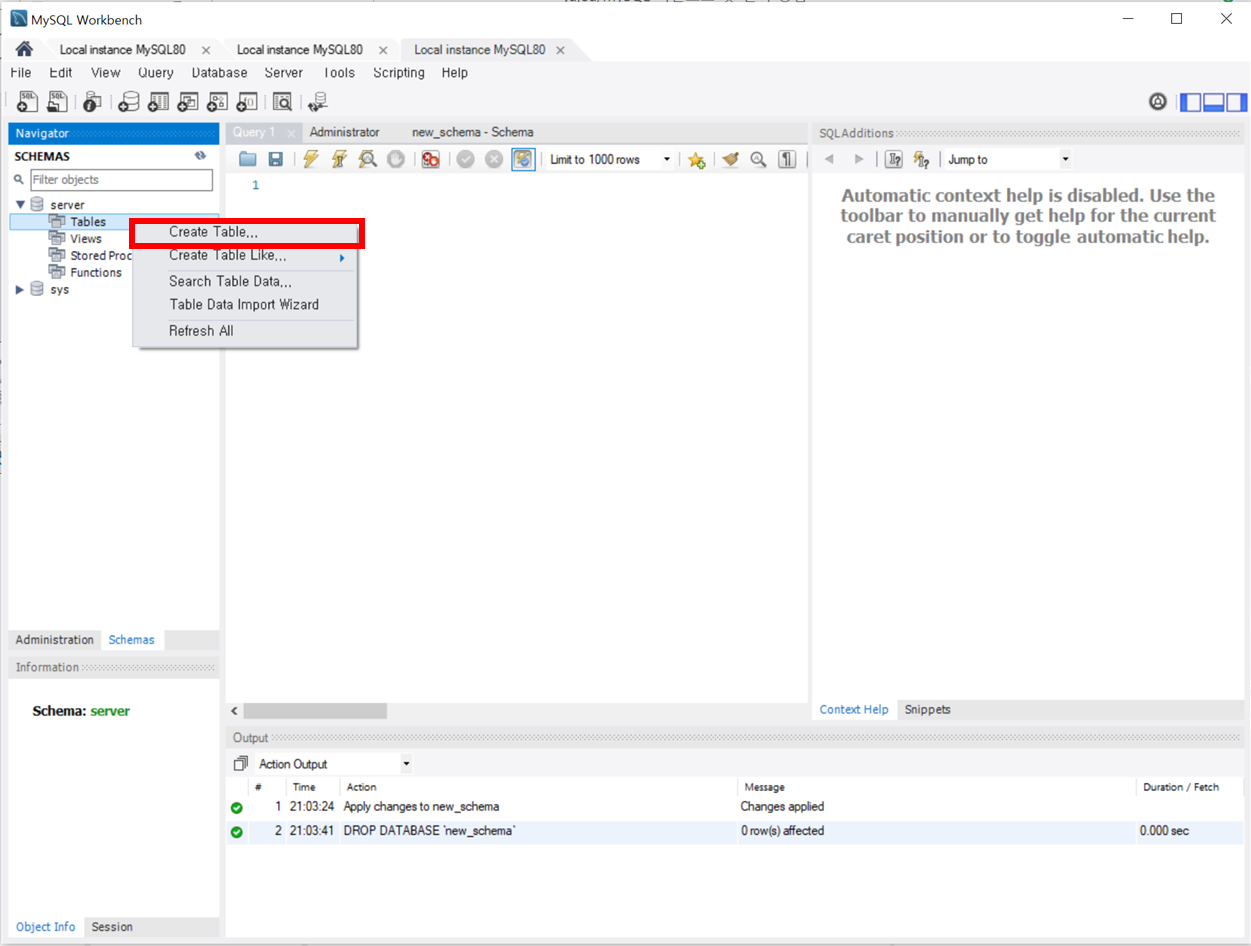Click the stop query execution icon

pos(396,159)
